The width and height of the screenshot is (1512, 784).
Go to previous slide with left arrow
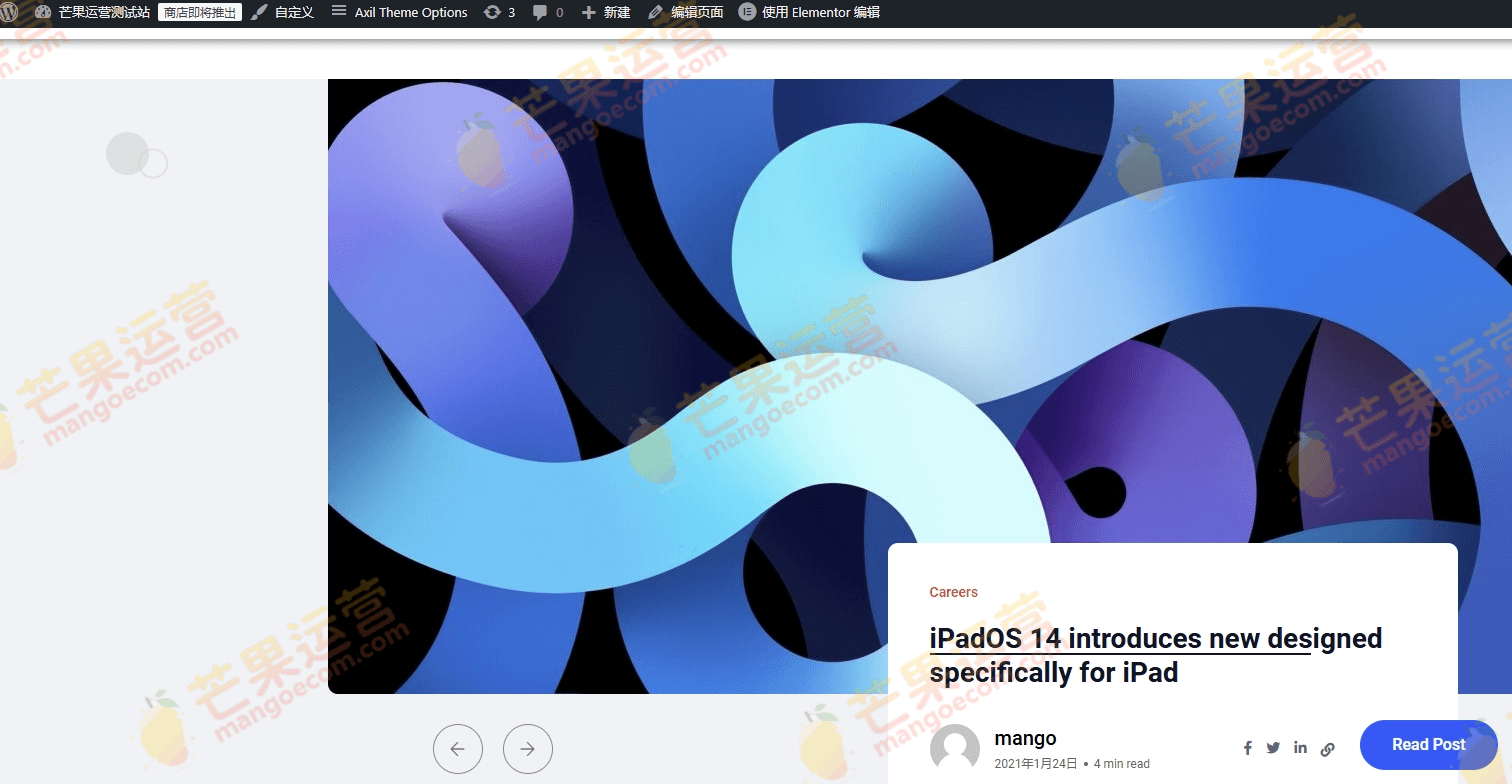click(458, 749)
